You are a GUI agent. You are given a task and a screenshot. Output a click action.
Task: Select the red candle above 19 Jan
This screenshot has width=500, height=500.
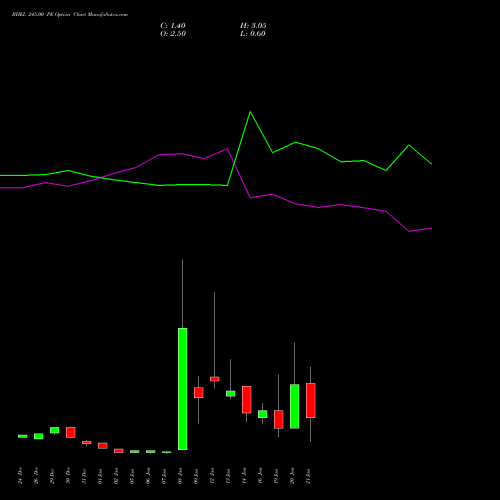[278, 419]
